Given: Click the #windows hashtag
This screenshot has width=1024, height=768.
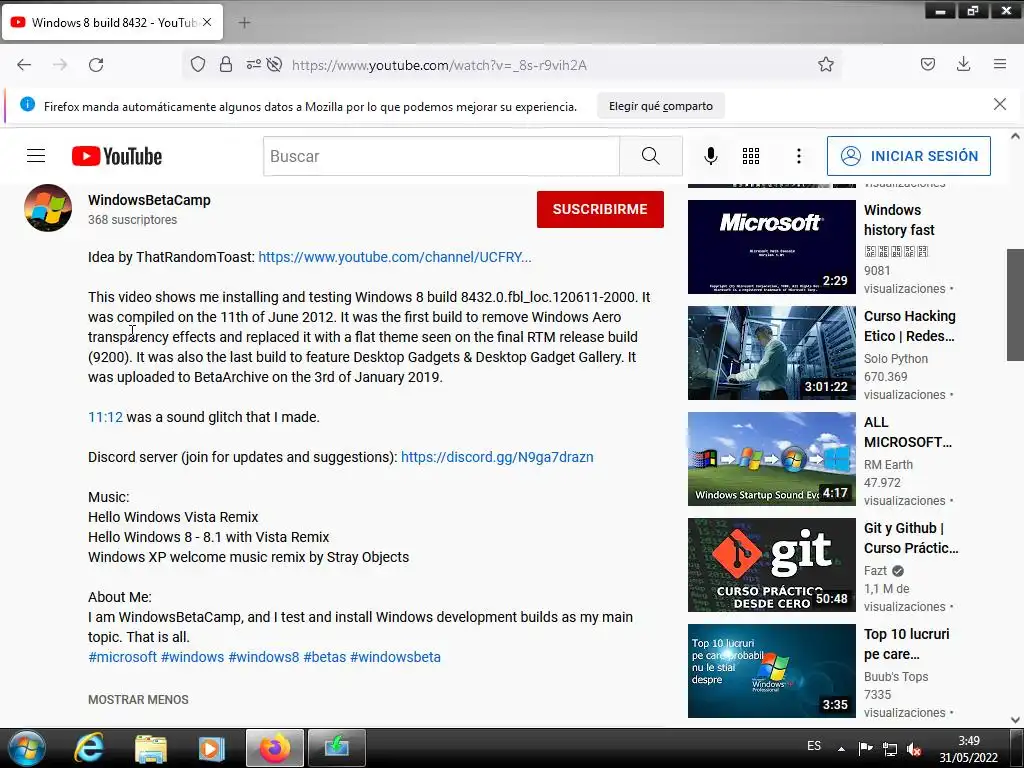Looking at the screenshot, I should 193,657.
